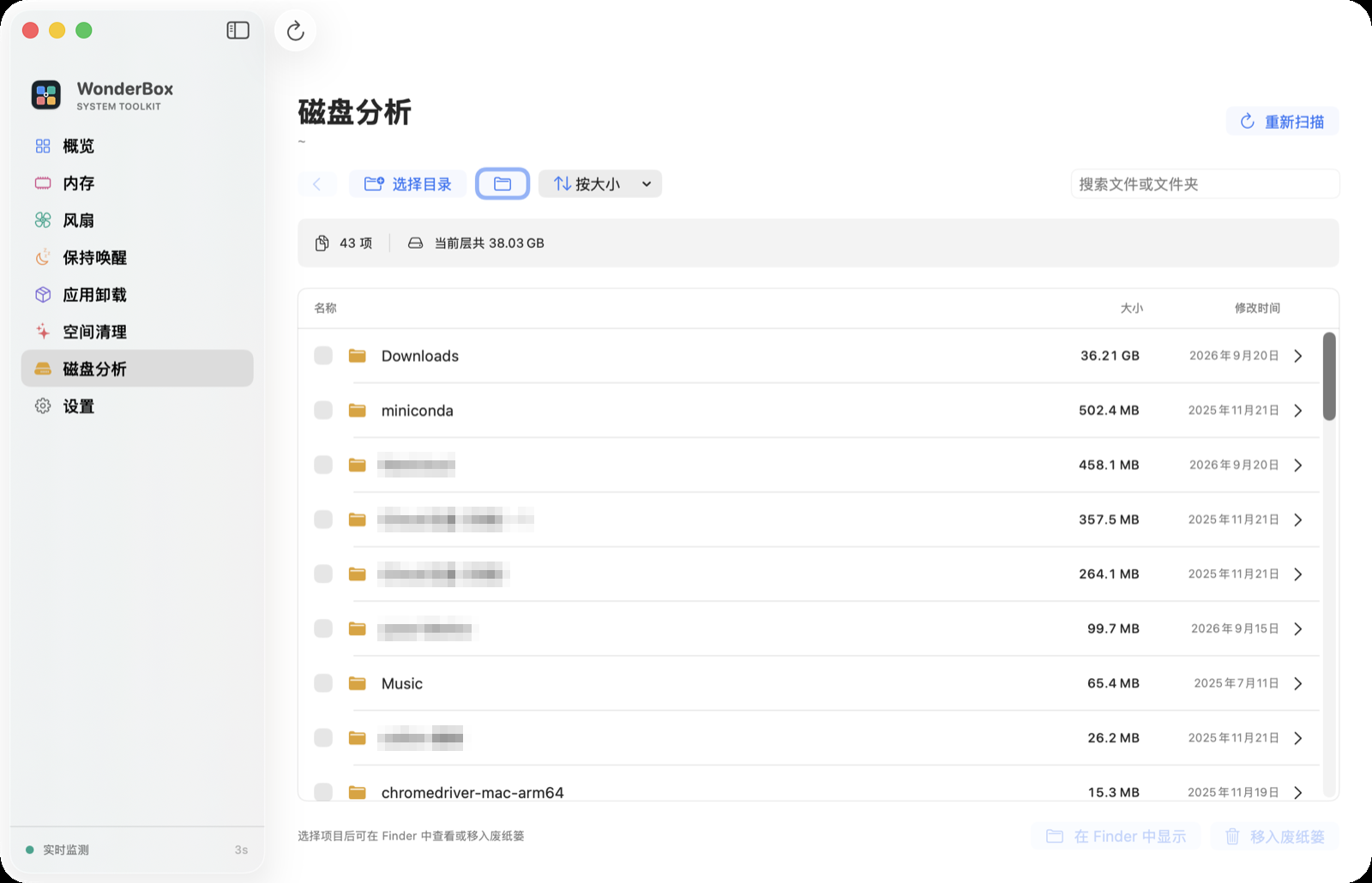Open 概览 in the sidebar
The image size is (1372, 883).
tap(137, 147)
